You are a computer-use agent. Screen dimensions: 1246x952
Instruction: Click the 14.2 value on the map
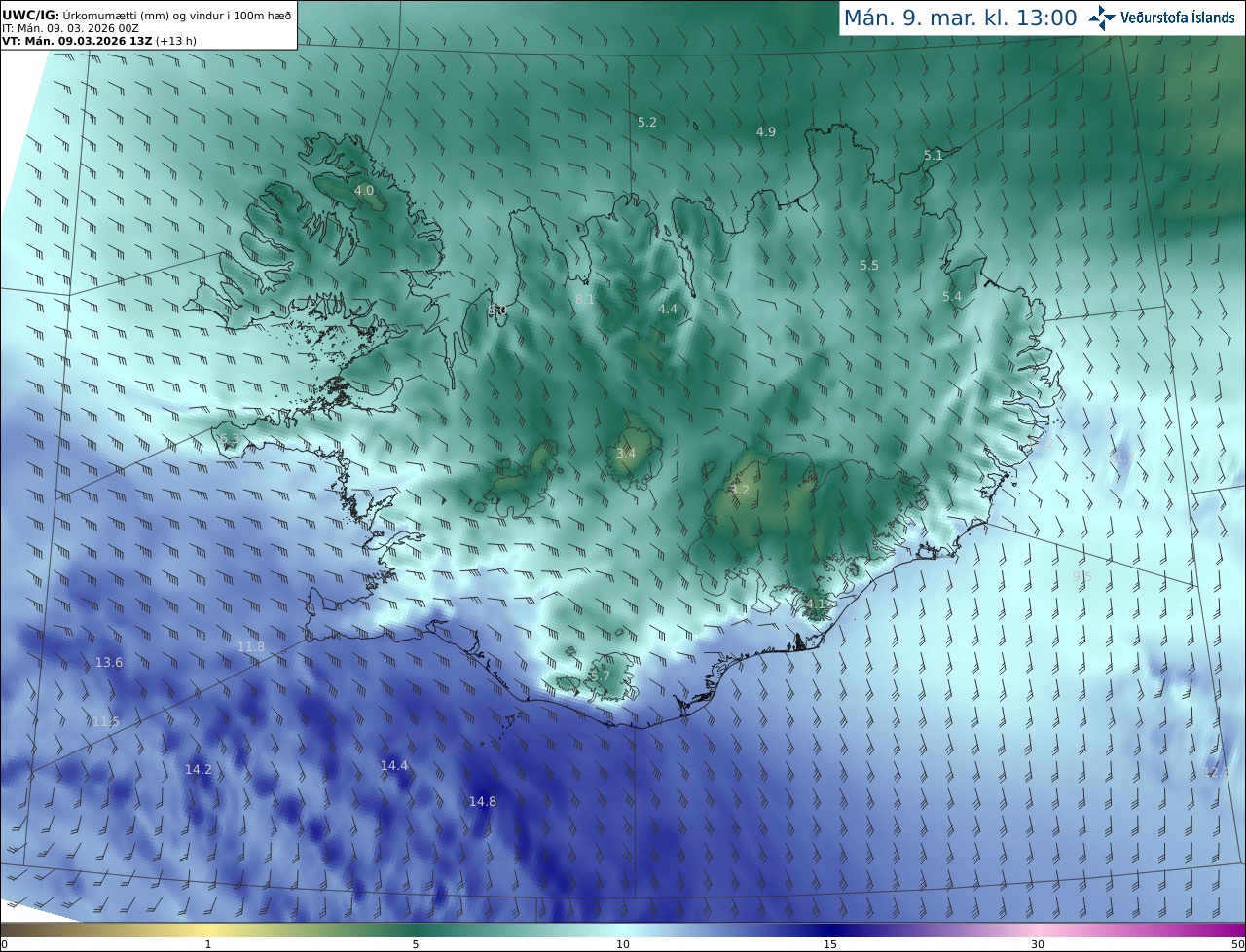coord(198,769)
